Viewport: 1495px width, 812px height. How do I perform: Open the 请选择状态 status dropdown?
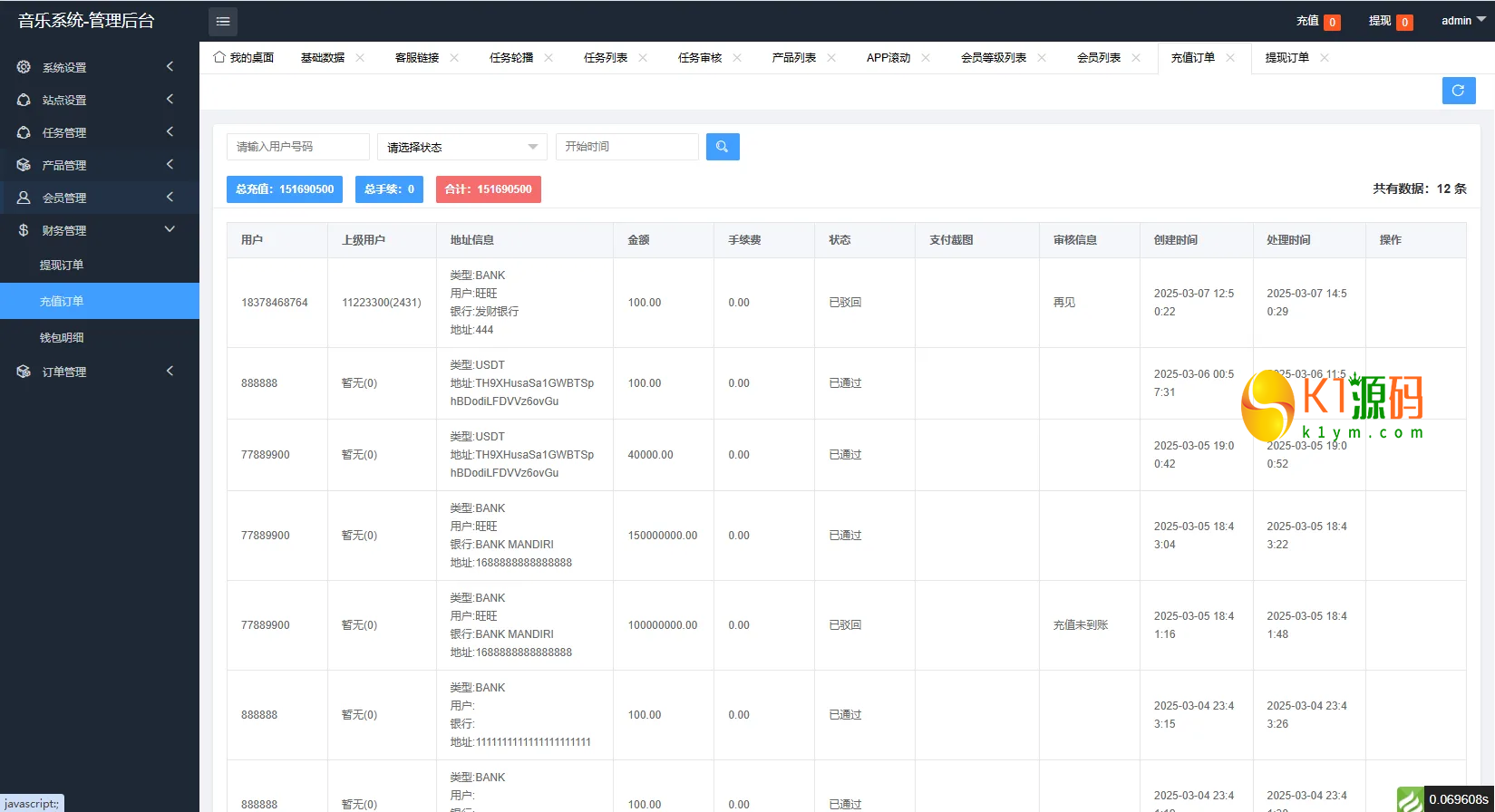point(462,147)
